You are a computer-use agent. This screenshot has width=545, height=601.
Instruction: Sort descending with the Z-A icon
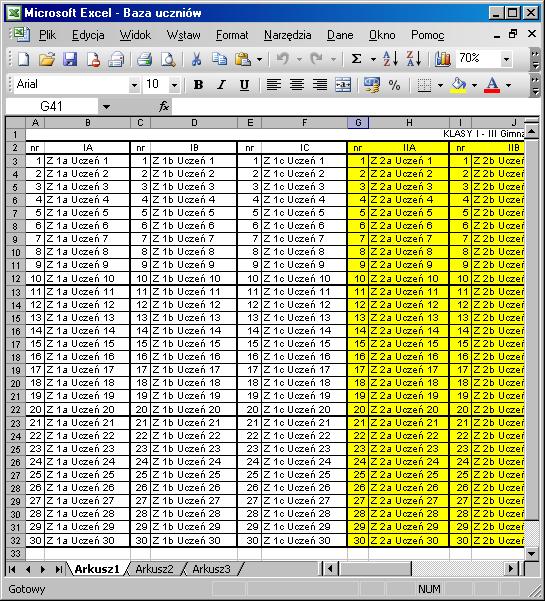click(x=414, y=59)
